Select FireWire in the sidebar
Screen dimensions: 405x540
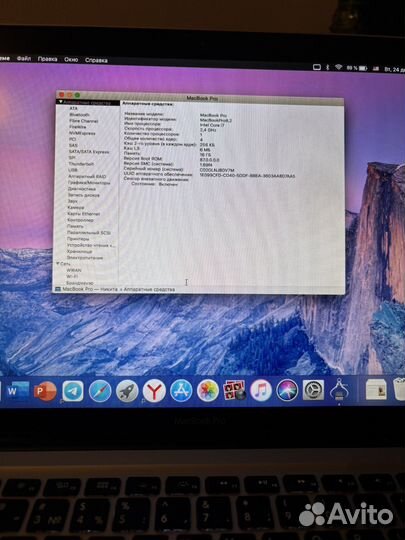pyautogui.click(x=77, y=127)
